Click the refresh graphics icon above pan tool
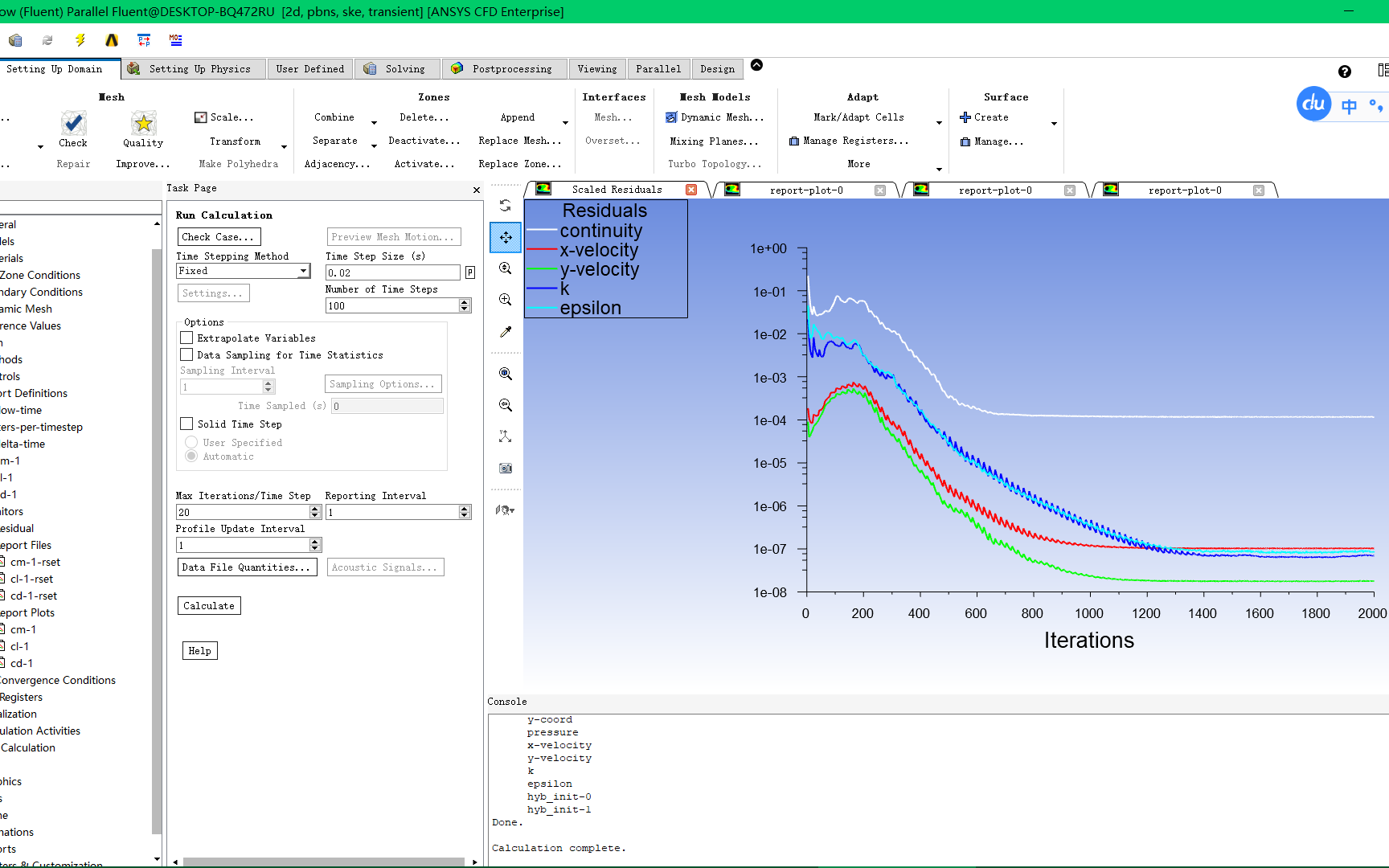The width and height of the screenshot is (1389, 868). pos(506,206)
